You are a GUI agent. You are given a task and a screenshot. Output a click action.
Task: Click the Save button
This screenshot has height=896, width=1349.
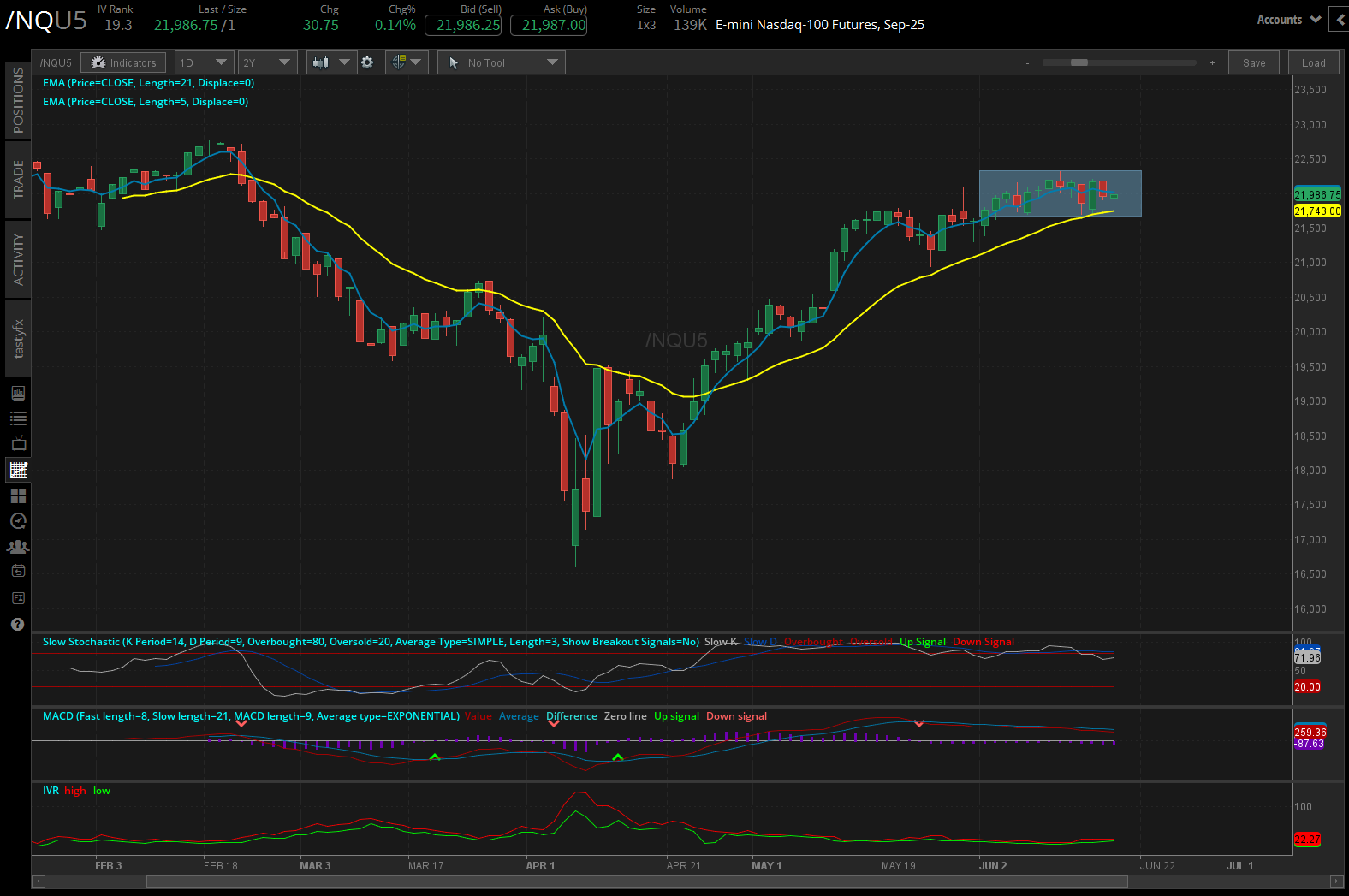(x=1254, y=62)
